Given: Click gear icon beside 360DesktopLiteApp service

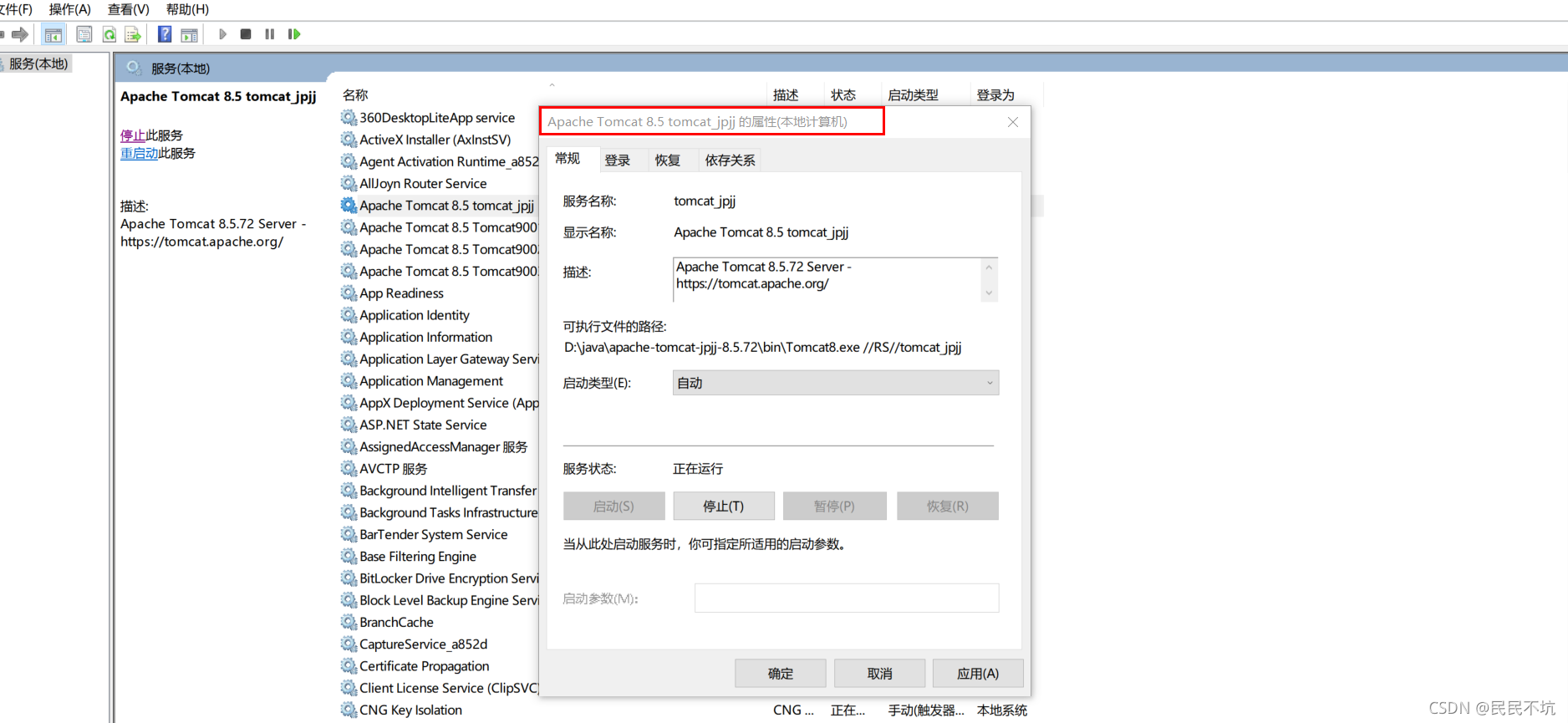Looking at the screenshot, I should [x=349, y=118].
